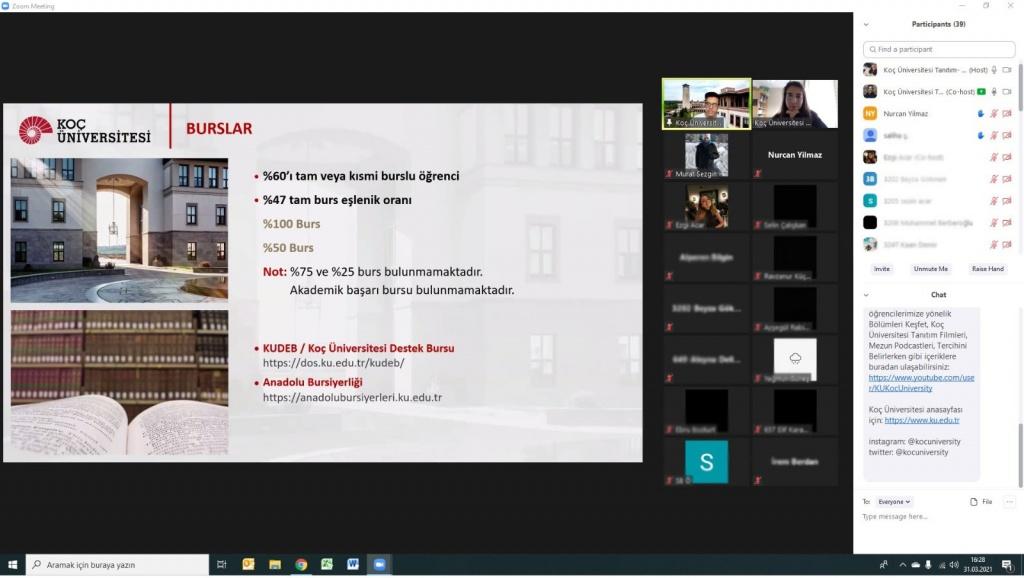The image size is (1024, 578).
Task: Open the Windows Start menu
Action: pos(12,564)
